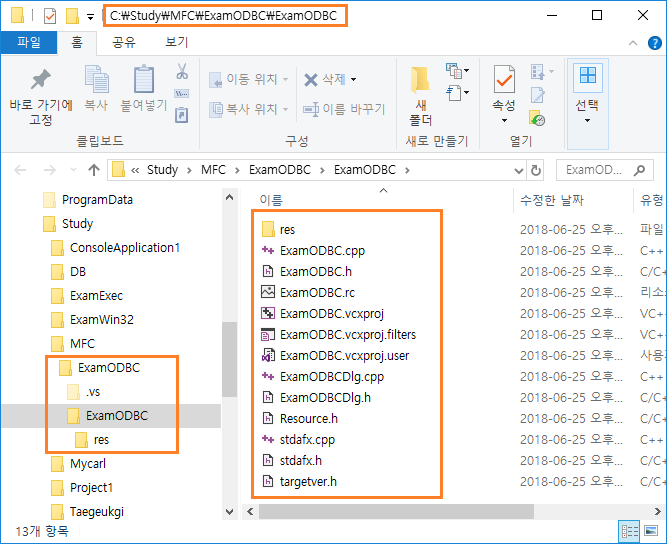667x544 pixels.
Task: Open Customize Quick Access Toolbar dropdown
Action: (x=90, y=17)
